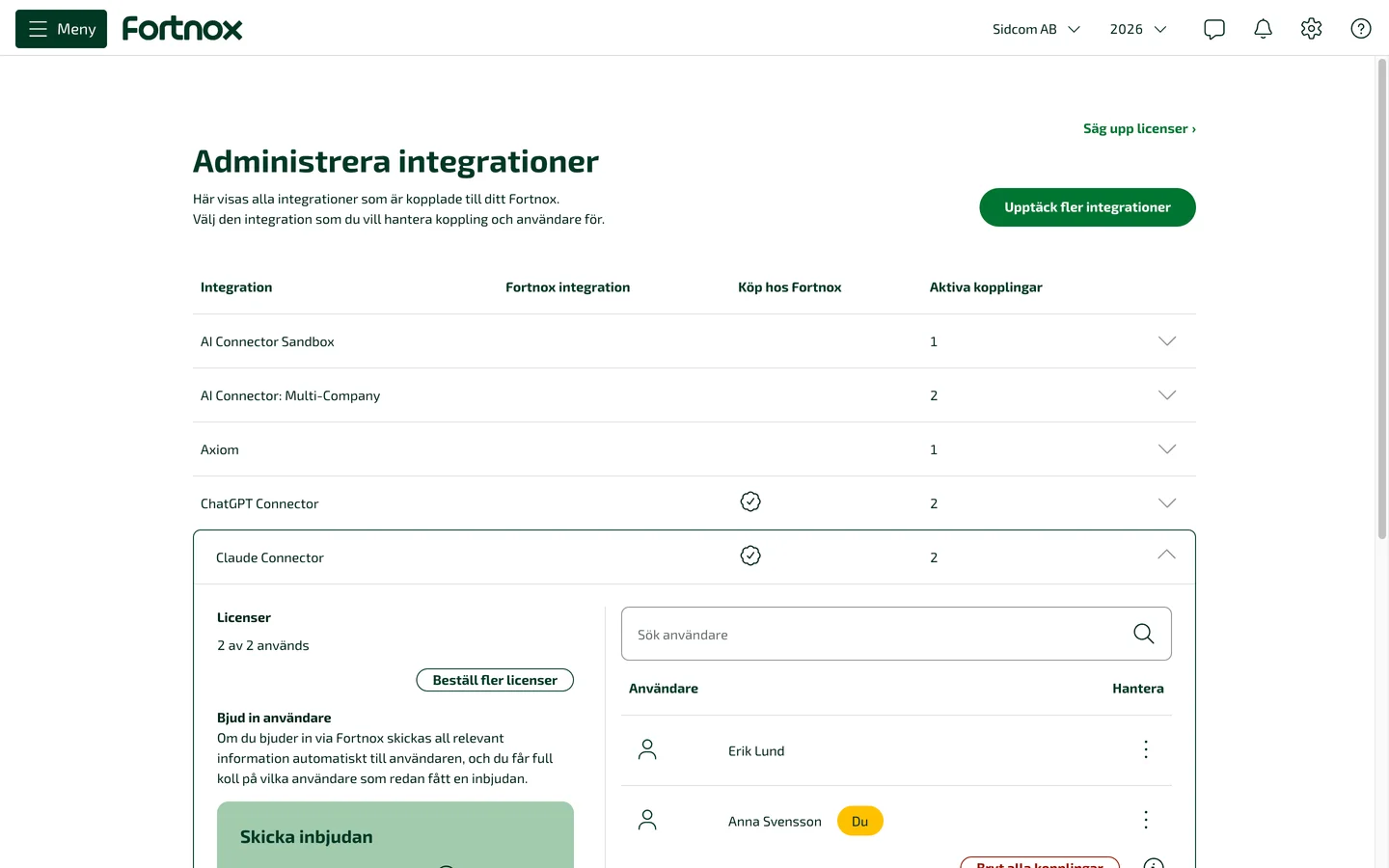1389x868 pixels.
Task: Click the Du badge next to Anna Svensson
Action: pyautogui.click(x=860, y=821)
